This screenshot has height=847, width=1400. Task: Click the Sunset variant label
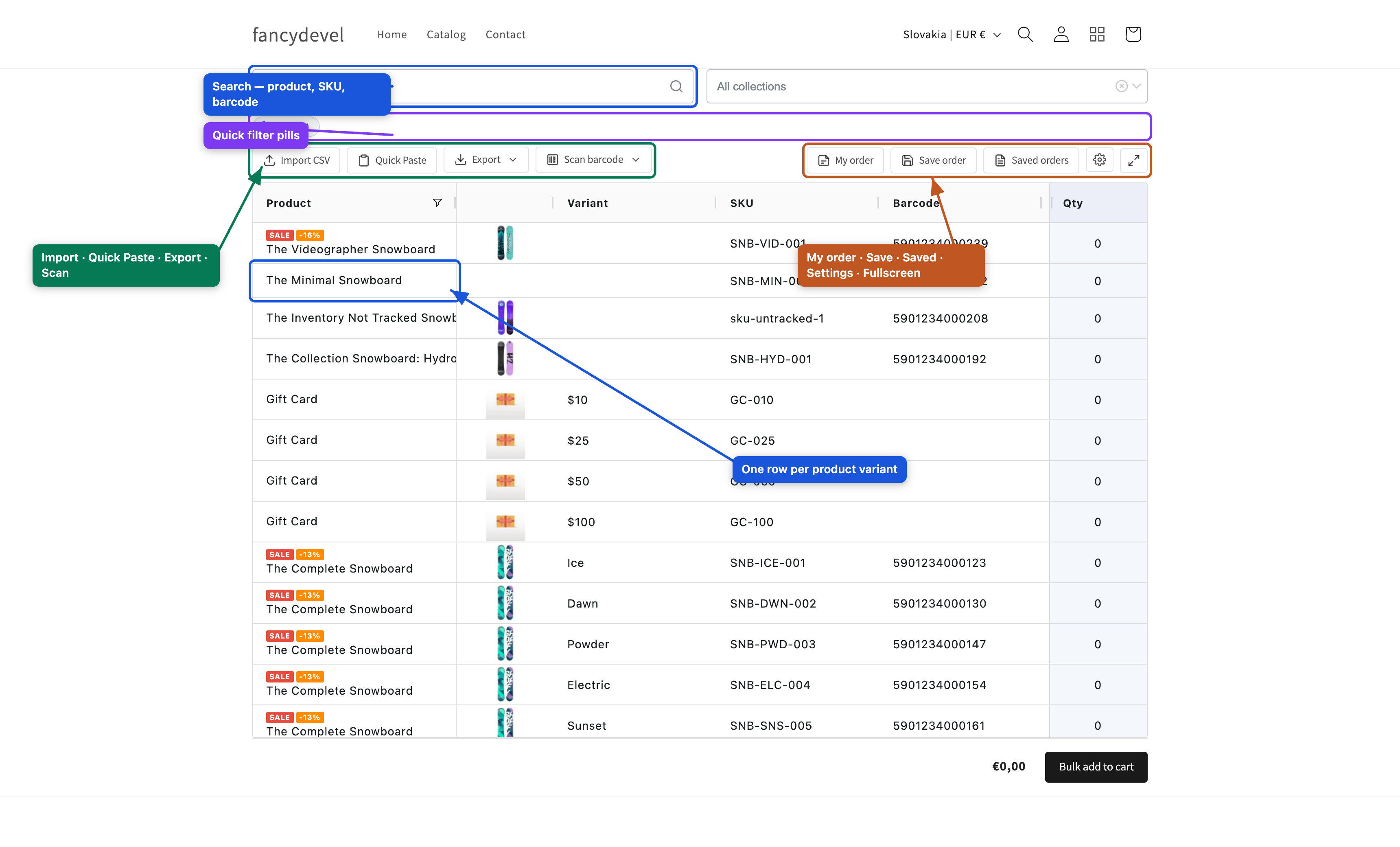[x=586, y=726]
